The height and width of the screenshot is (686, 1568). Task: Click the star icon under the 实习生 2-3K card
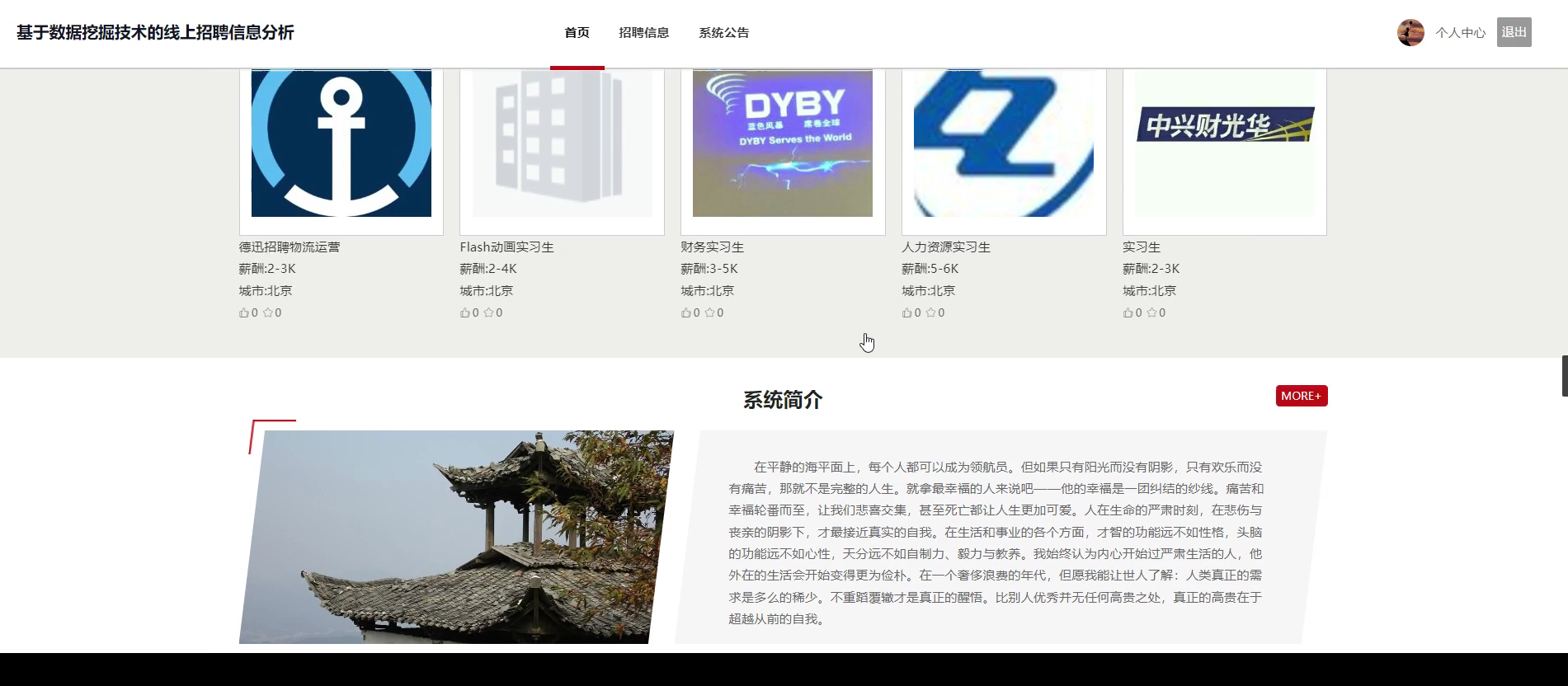tap(1151, 313)
